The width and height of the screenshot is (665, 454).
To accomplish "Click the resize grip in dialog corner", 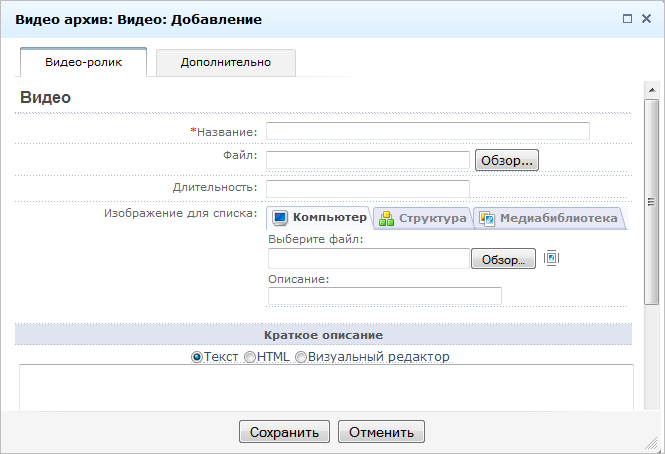I will coord(656,445).
